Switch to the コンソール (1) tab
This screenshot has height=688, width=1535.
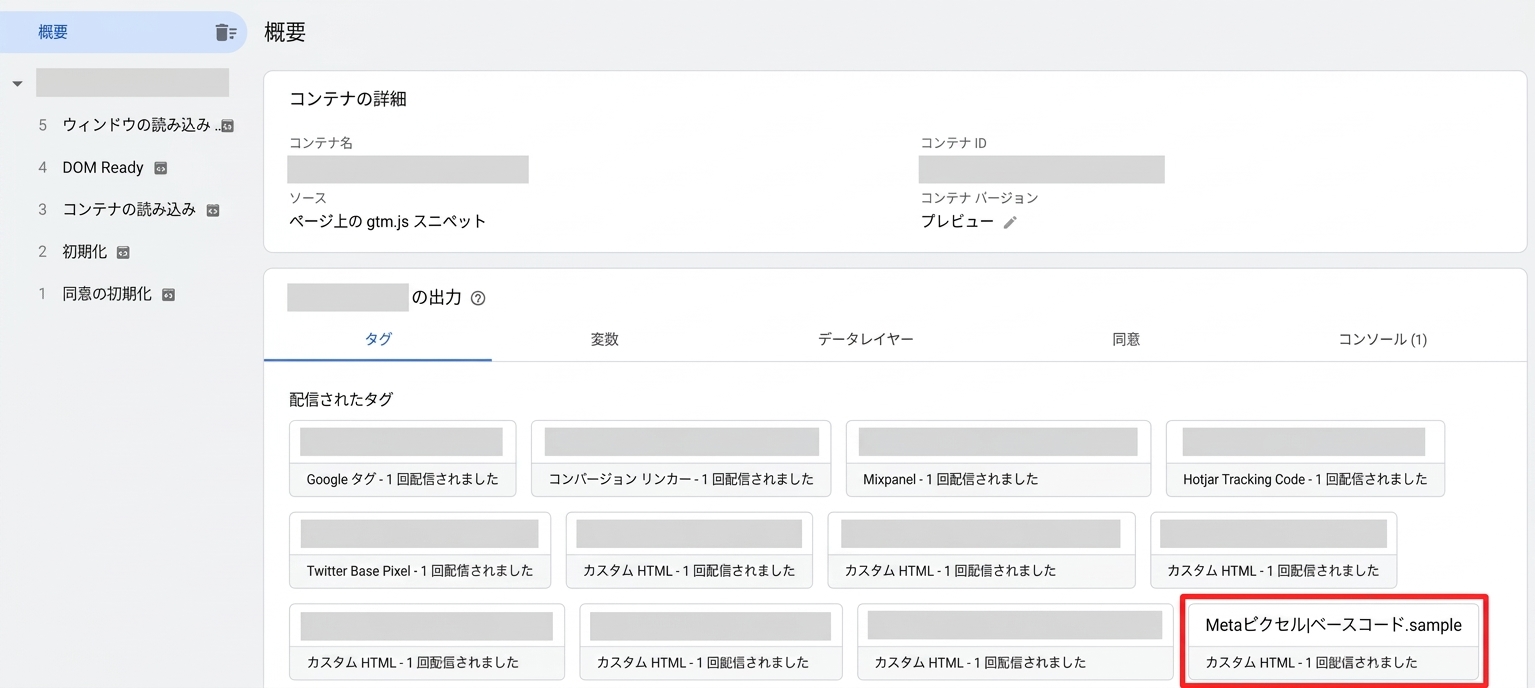click(x=1383, y=339)
